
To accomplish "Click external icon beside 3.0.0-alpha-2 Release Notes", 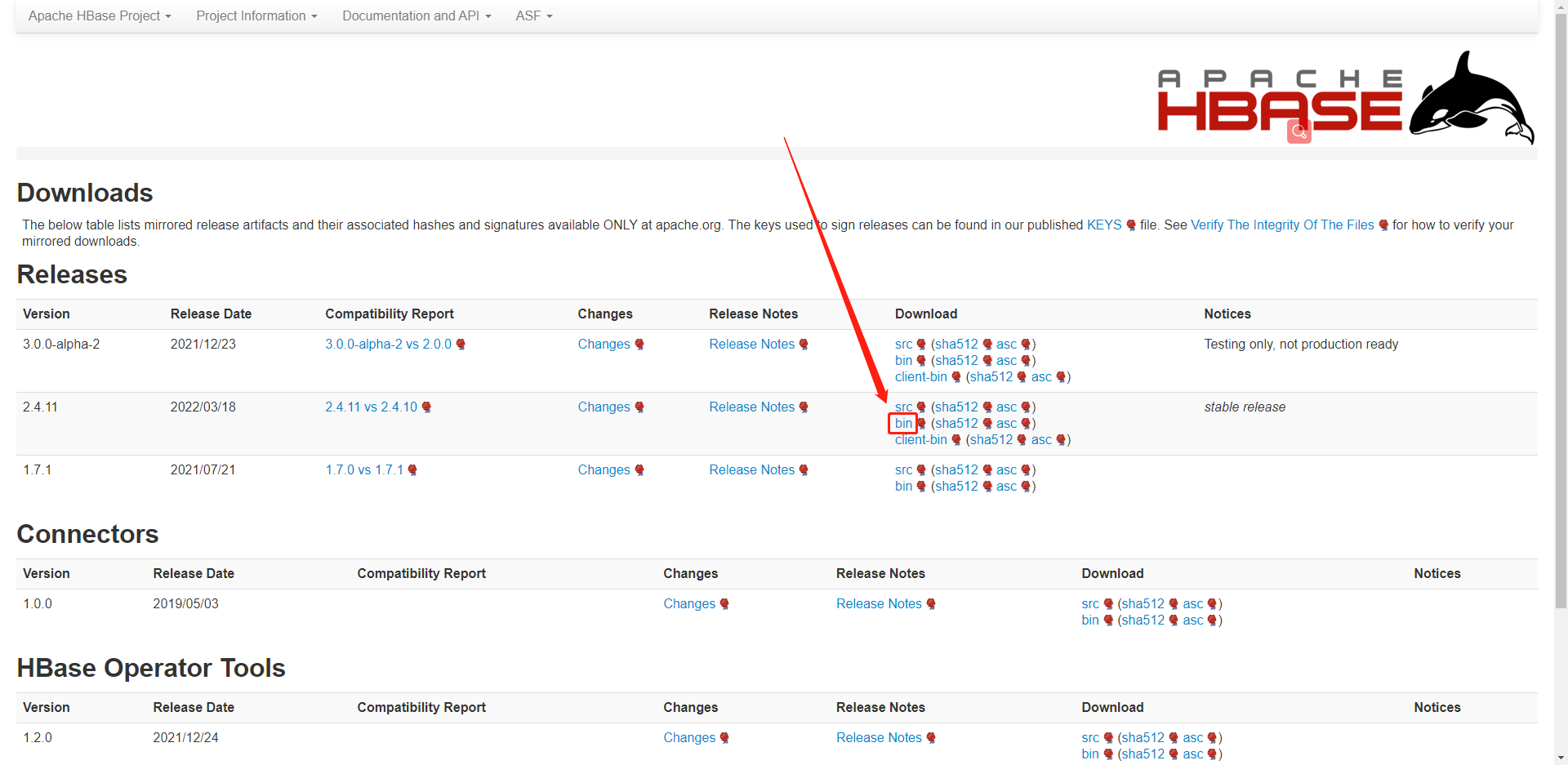I will [804, 345].
